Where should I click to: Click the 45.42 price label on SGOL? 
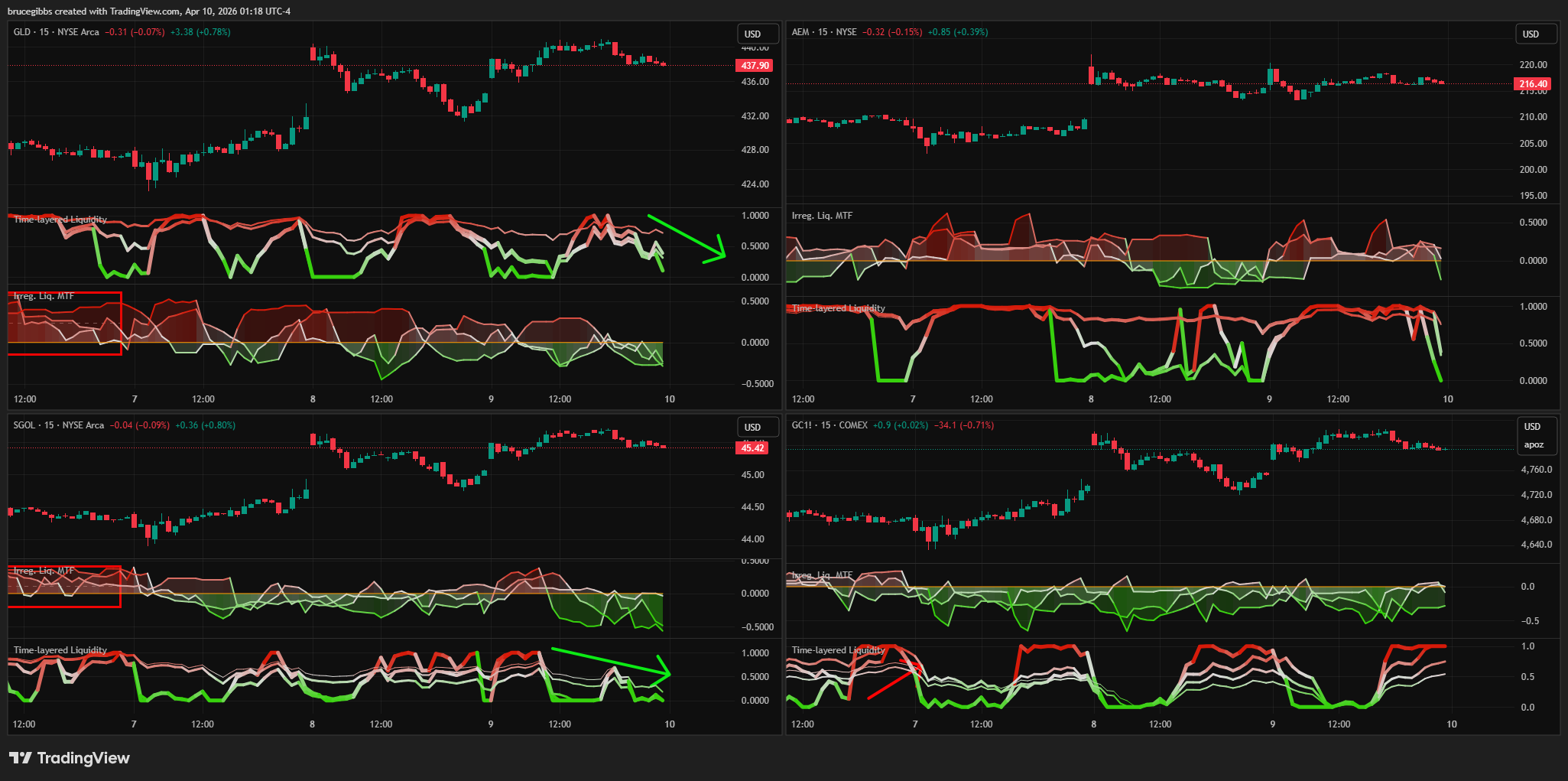(752, 447)
